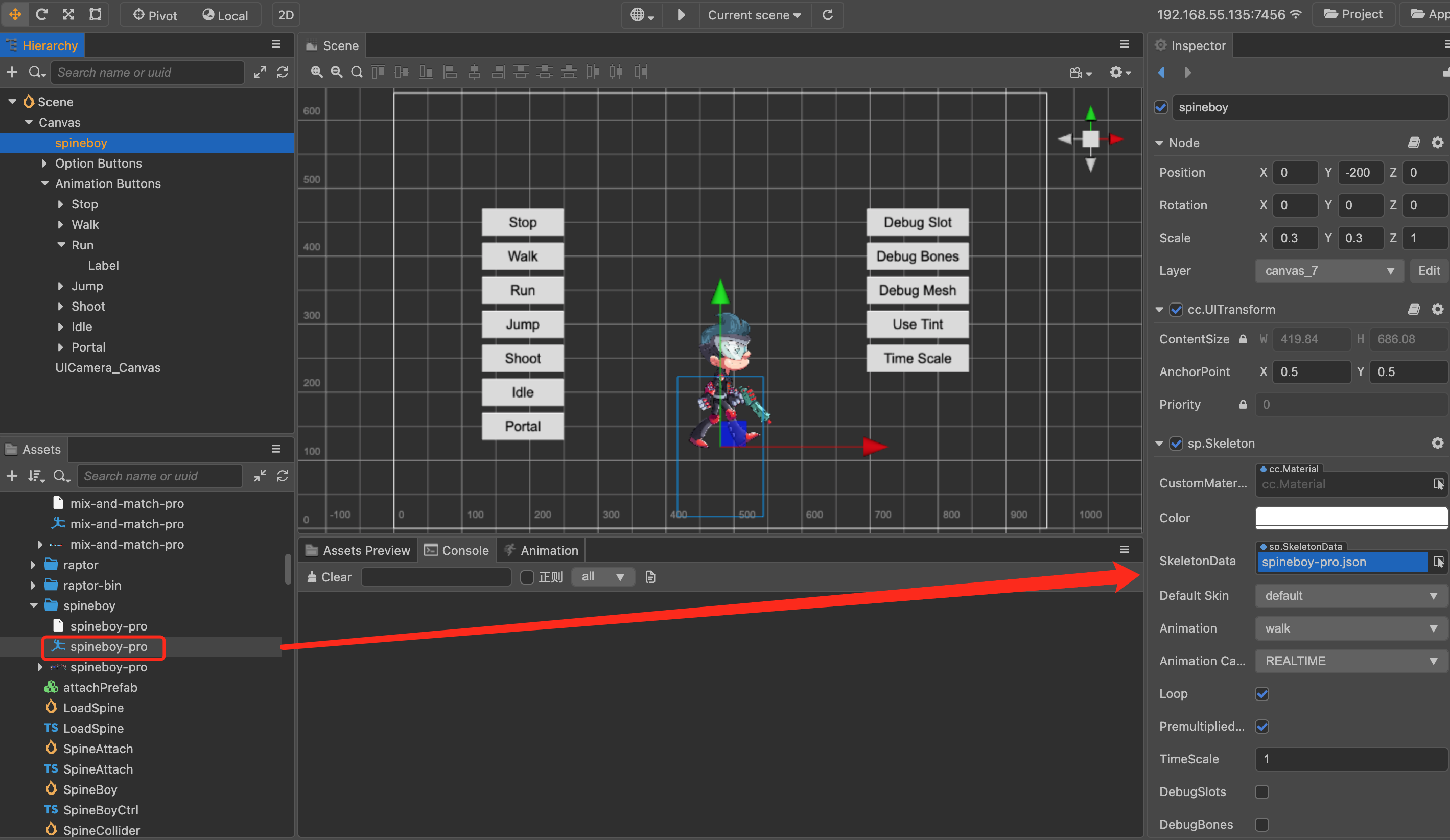The height and width of the screenshot is (840, 1450).
Task: Select the scale transform tool
Action: [68, 14]
